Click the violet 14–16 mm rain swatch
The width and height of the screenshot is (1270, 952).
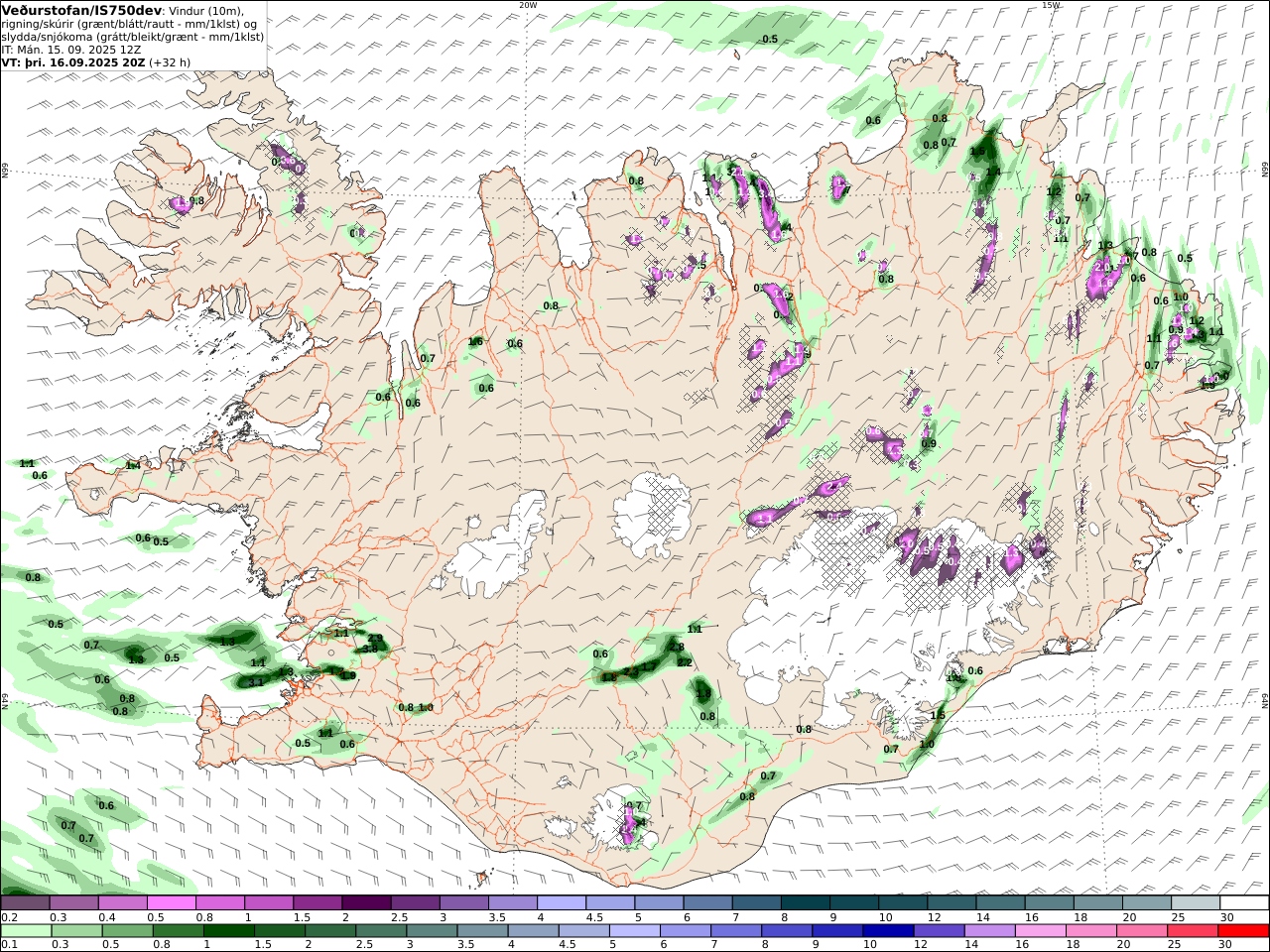pos(988,931)
